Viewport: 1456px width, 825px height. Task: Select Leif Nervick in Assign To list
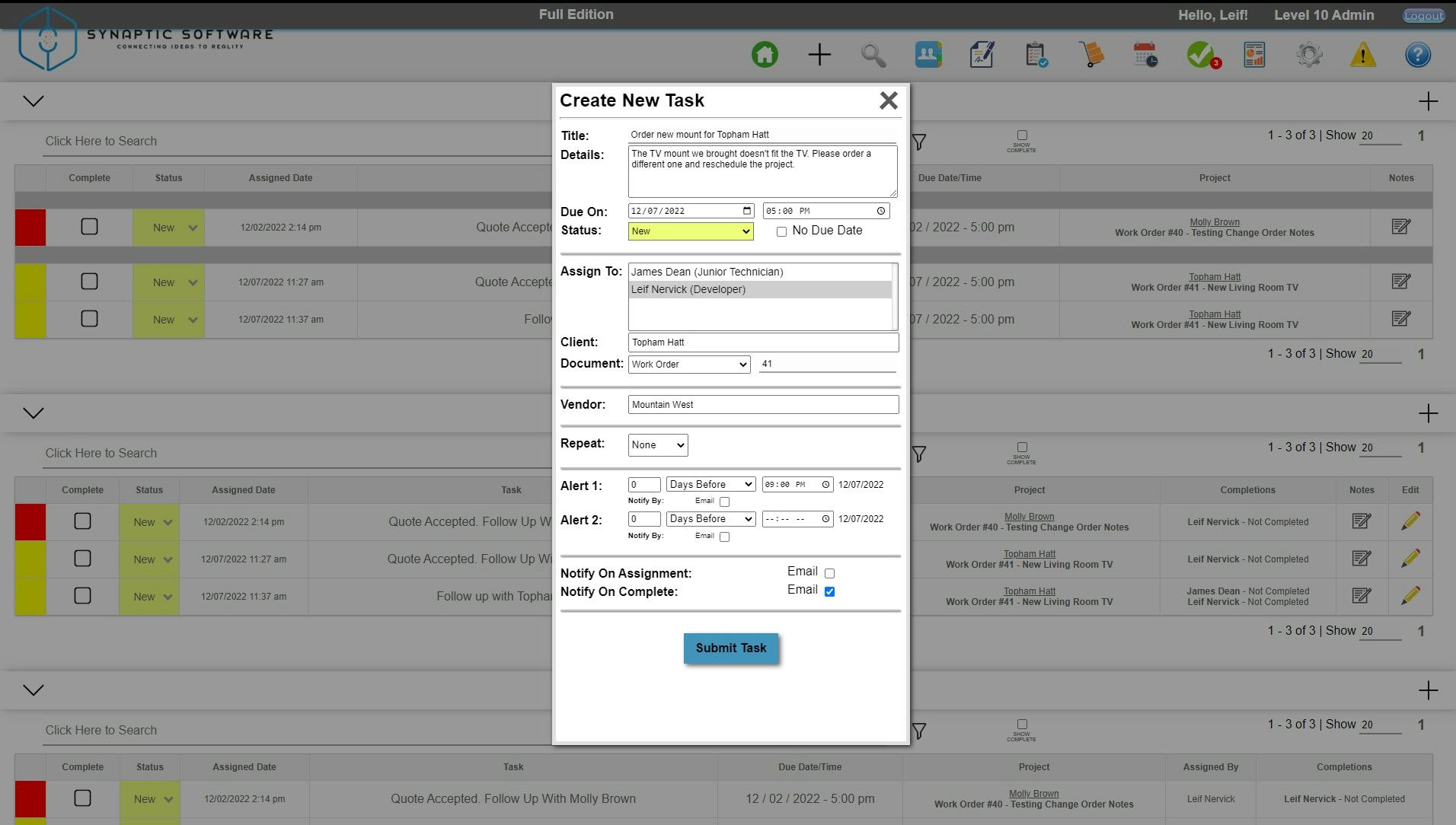point(687,289)
